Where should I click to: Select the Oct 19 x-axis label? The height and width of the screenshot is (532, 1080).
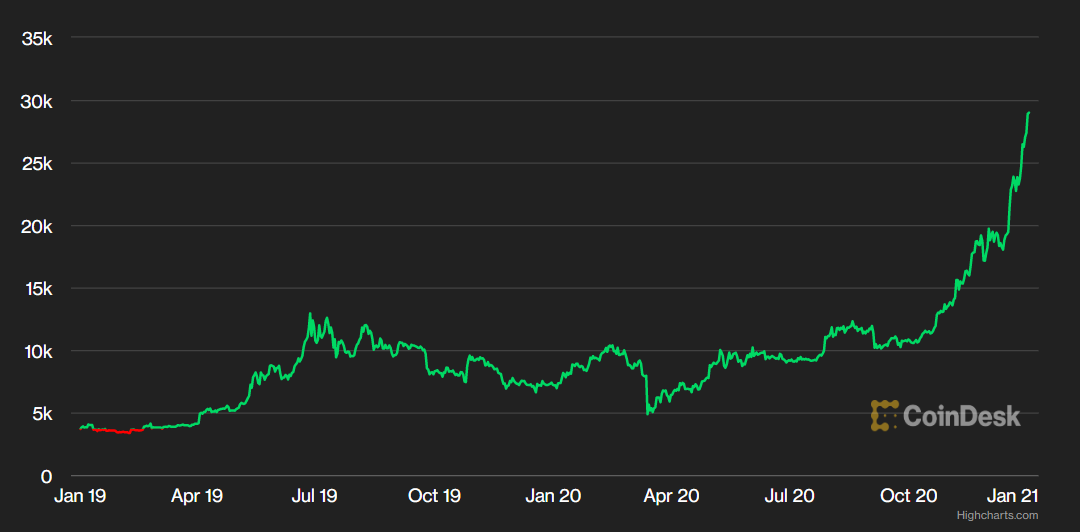[433, 495]
